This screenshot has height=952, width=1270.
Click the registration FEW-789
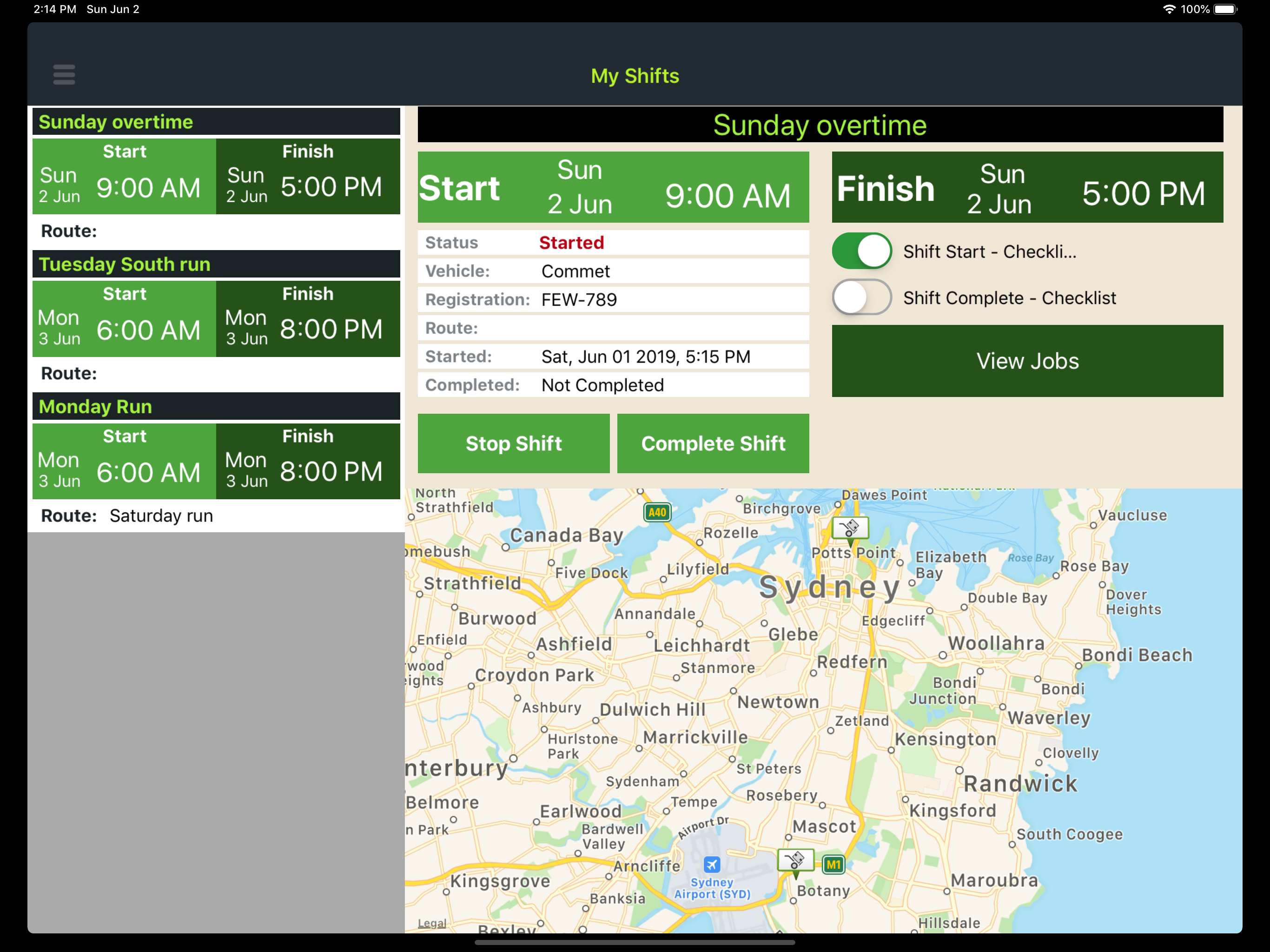579,300
